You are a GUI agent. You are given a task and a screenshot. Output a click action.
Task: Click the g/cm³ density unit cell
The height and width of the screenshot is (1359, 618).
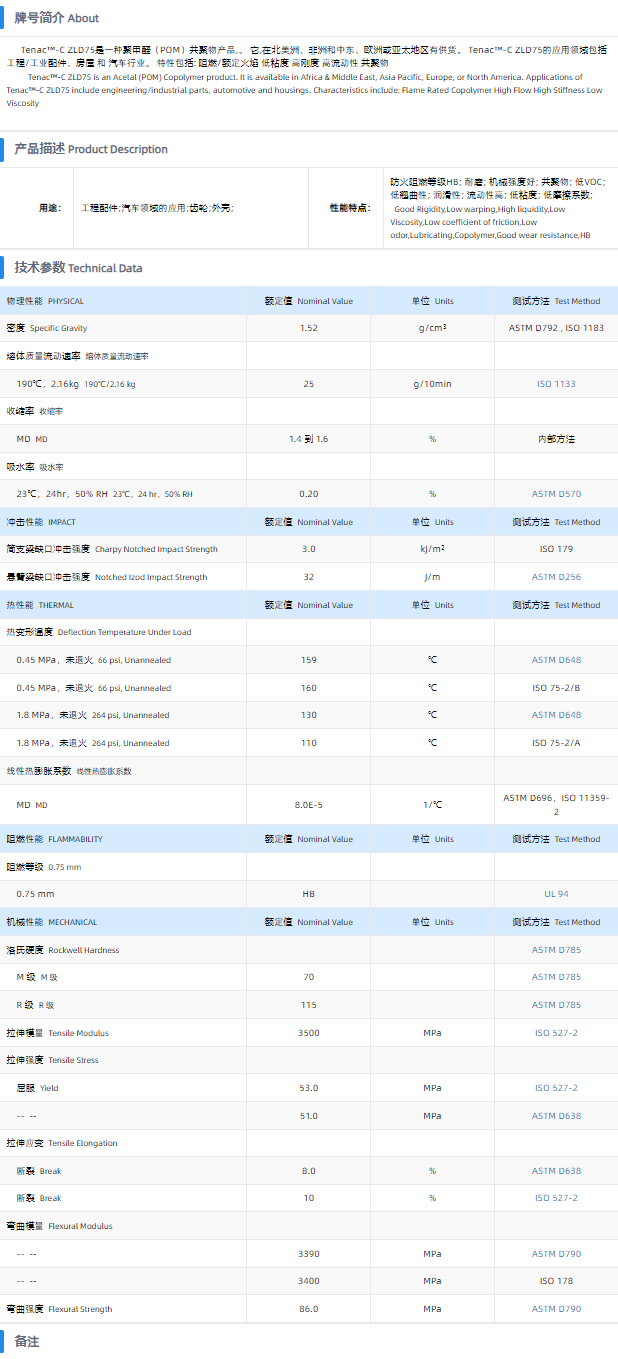point(432,328)
